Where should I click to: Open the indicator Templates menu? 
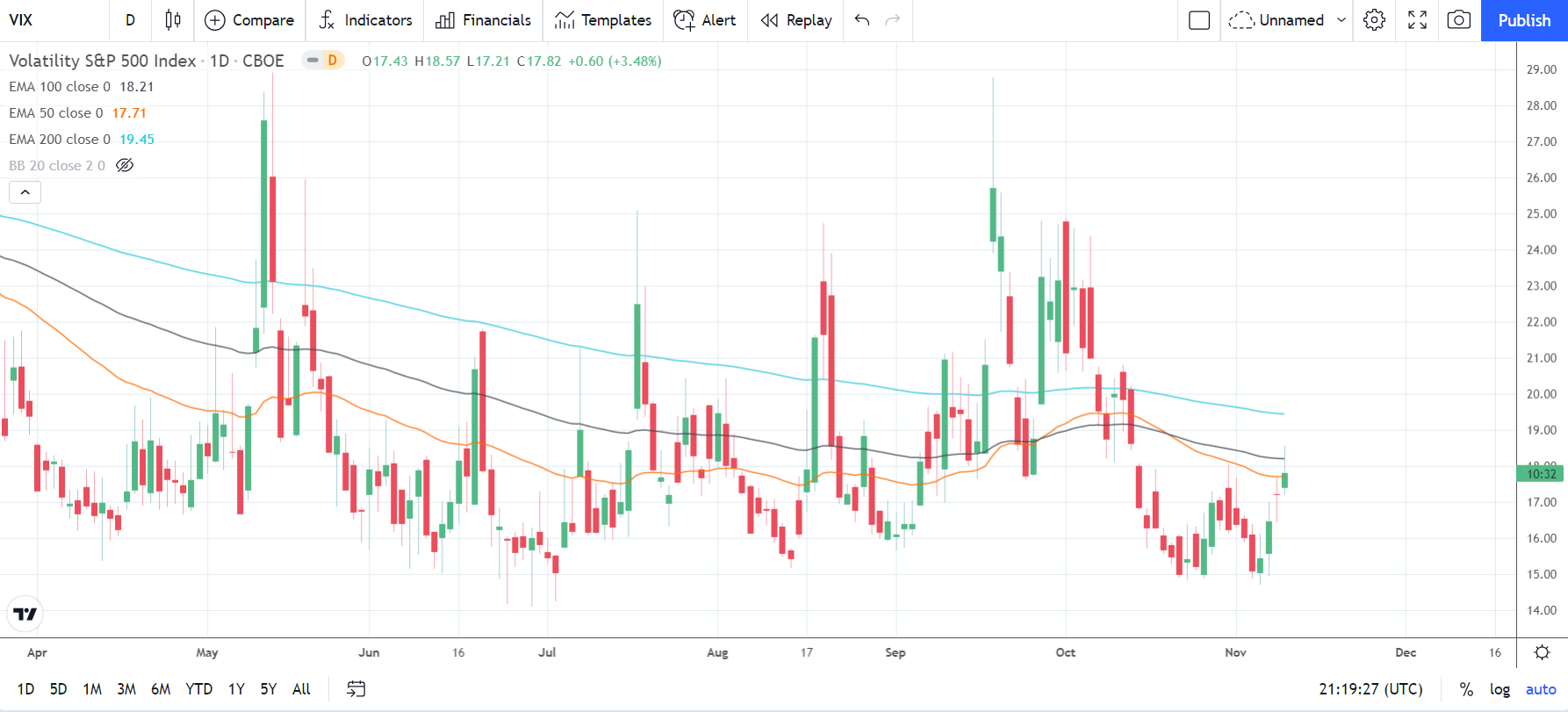[603, 20]
